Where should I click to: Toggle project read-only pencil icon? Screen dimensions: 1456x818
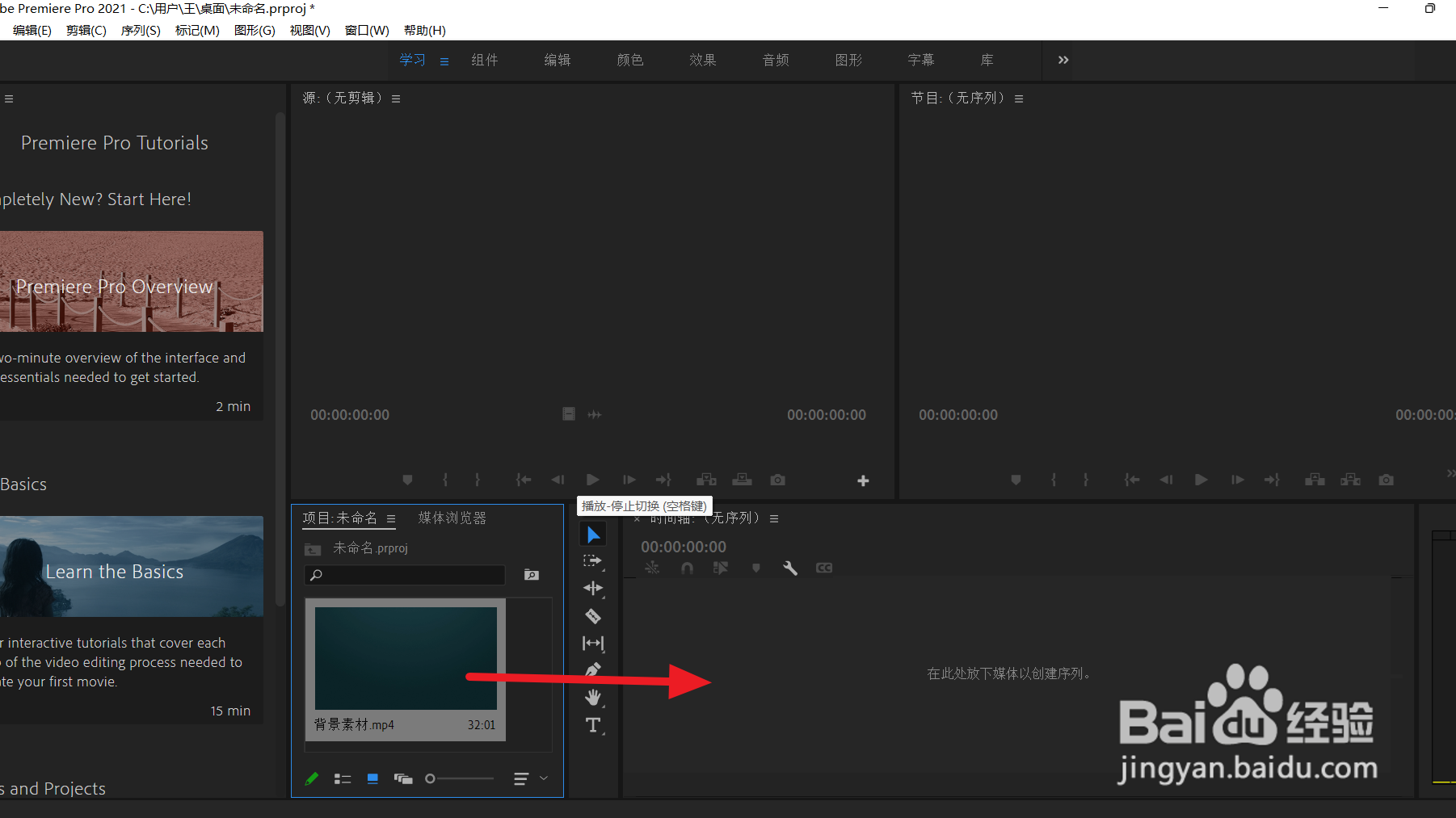click(311, 778)
